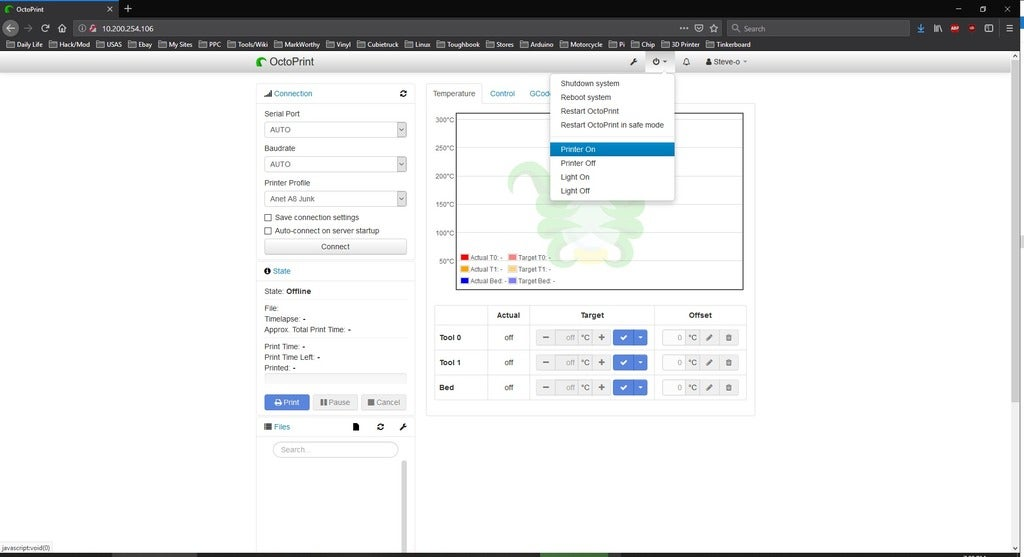Confirm Tool 1 target temperature checkmark
1024x557 pixels.
(624, 362)
